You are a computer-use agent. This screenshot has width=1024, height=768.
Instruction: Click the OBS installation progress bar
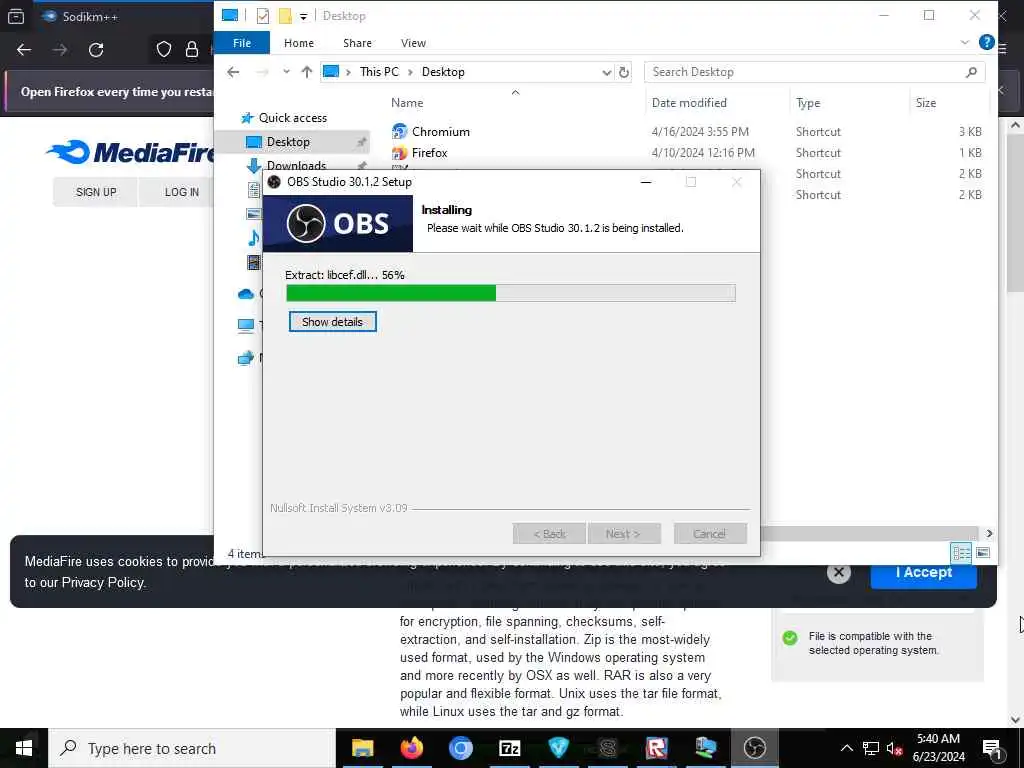[511, 293]
